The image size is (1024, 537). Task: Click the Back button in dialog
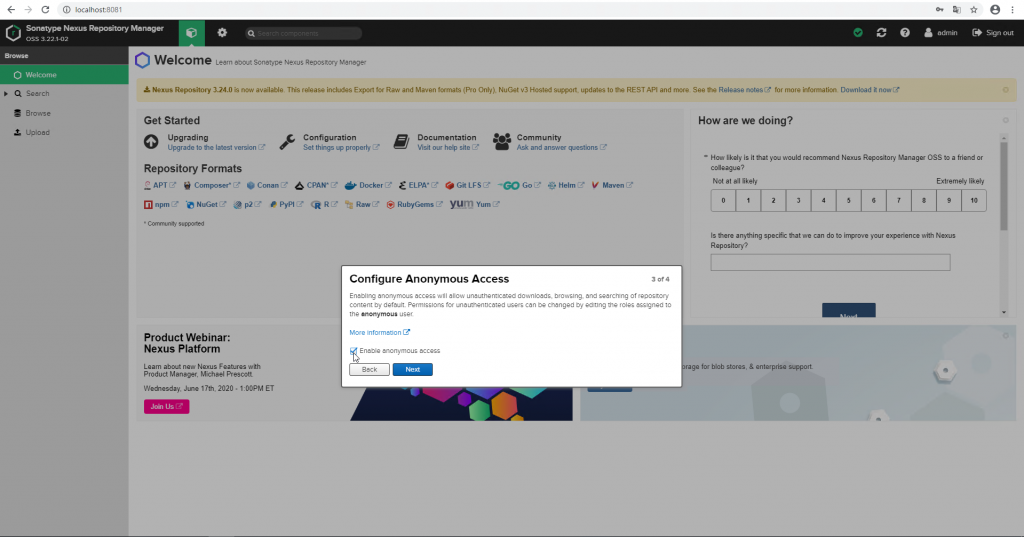[x=369, y=369]
